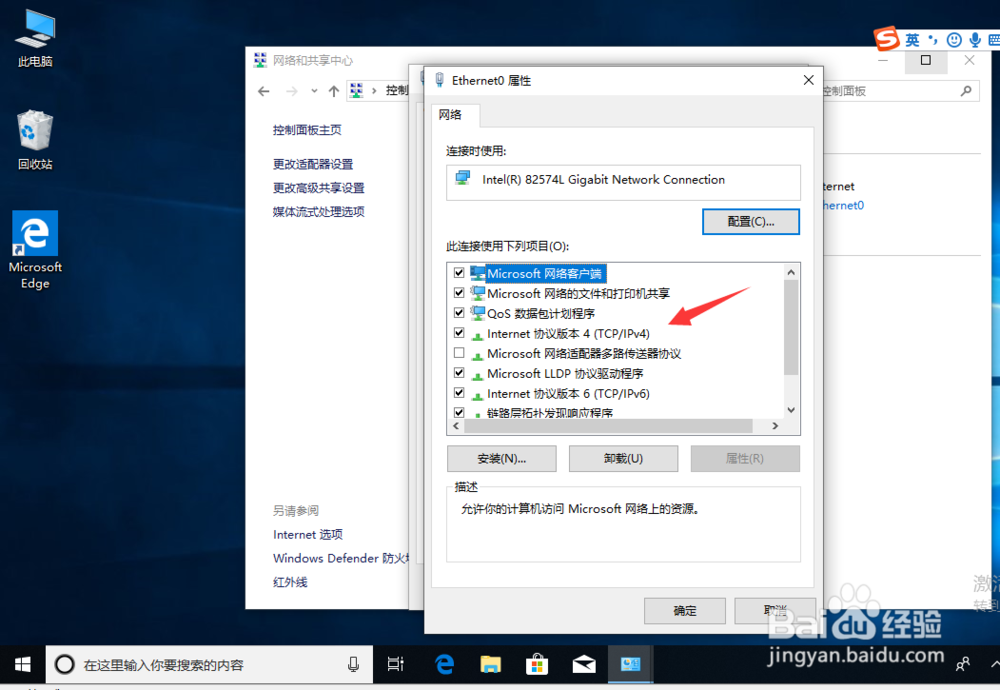Click 确定 button
This screenshot has height=690, width=1000.
685,611
